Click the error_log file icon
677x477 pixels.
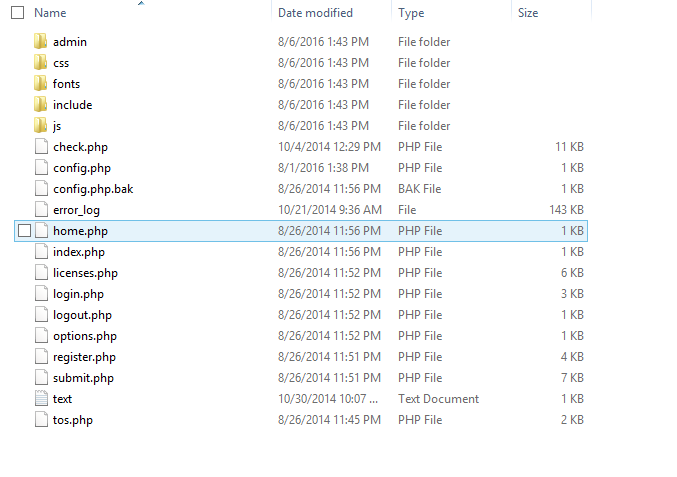(41, 210)
